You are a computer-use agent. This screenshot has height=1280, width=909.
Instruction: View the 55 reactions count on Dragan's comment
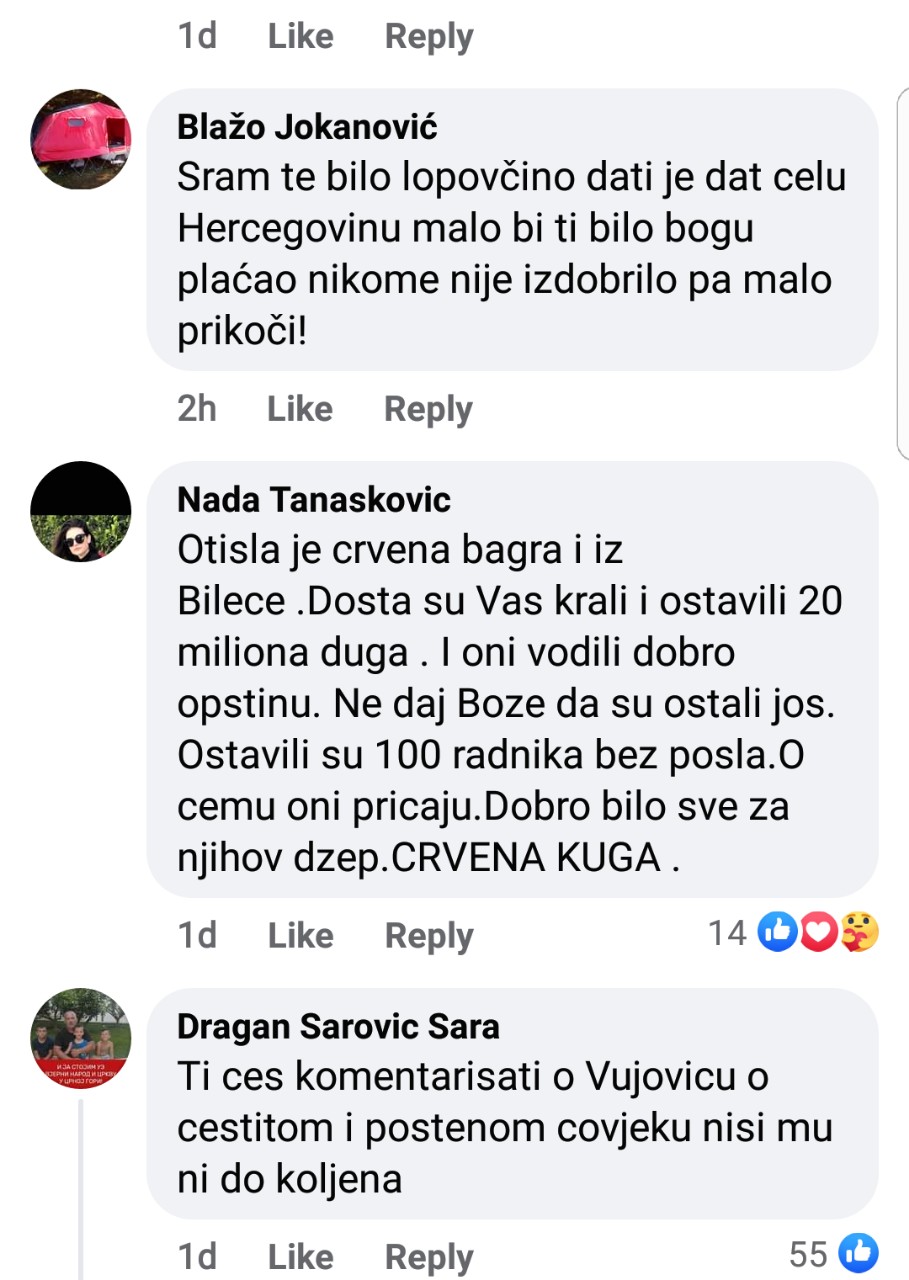pos(809,1254)
